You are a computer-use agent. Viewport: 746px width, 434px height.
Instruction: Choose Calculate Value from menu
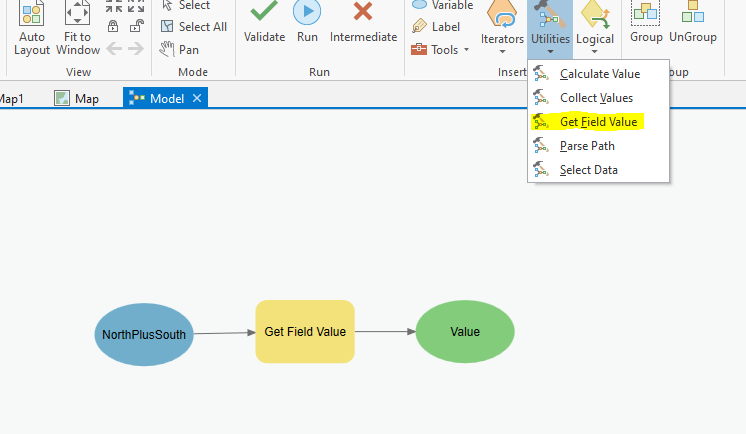click(598, 74)
